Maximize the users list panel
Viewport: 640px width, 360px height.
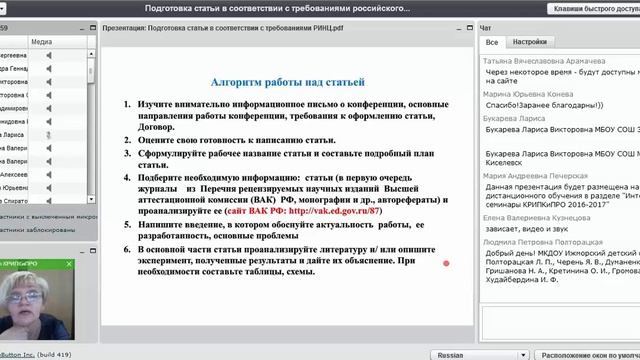[93, 28]
